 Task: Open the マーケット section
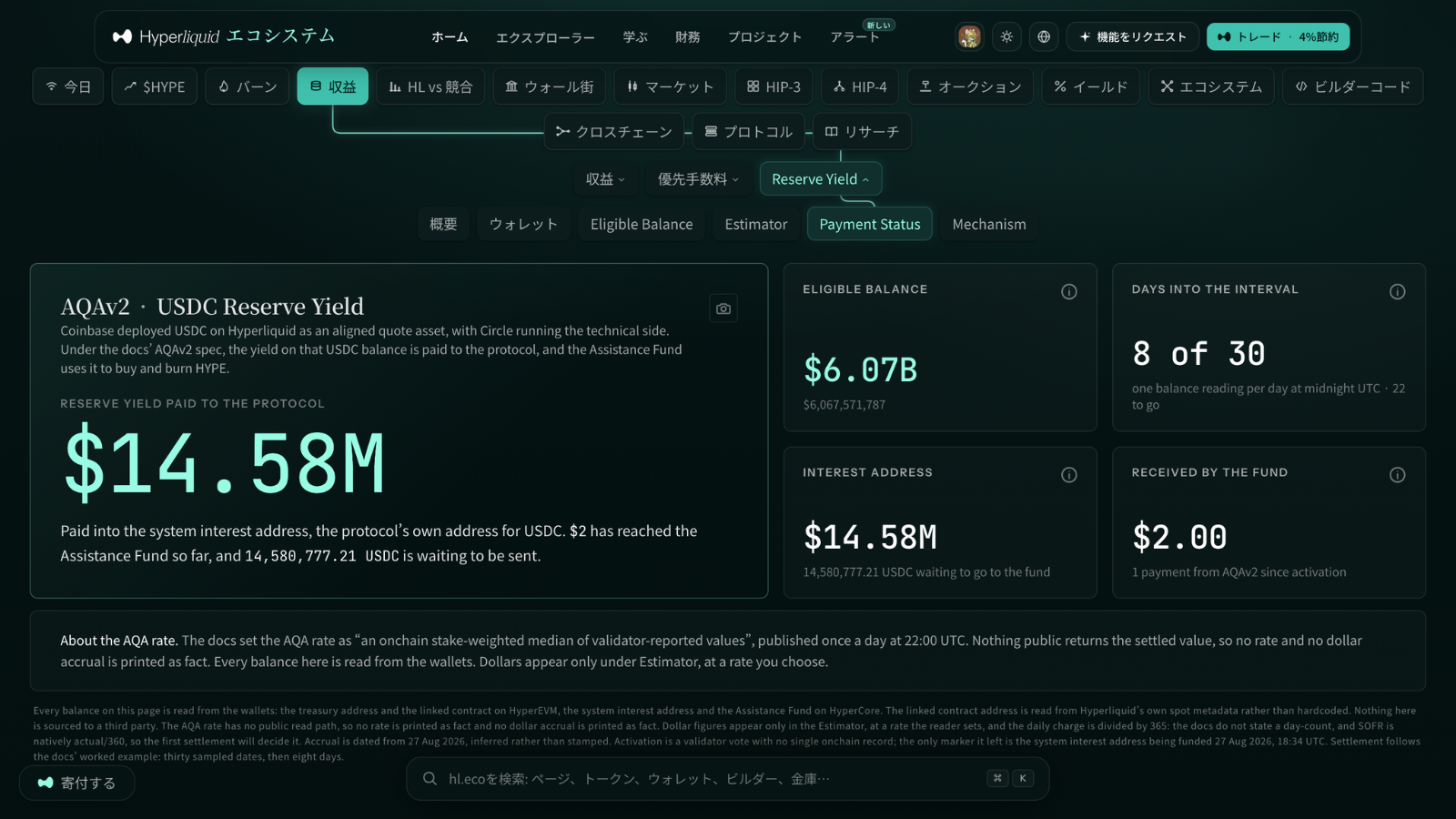[671, 86]
